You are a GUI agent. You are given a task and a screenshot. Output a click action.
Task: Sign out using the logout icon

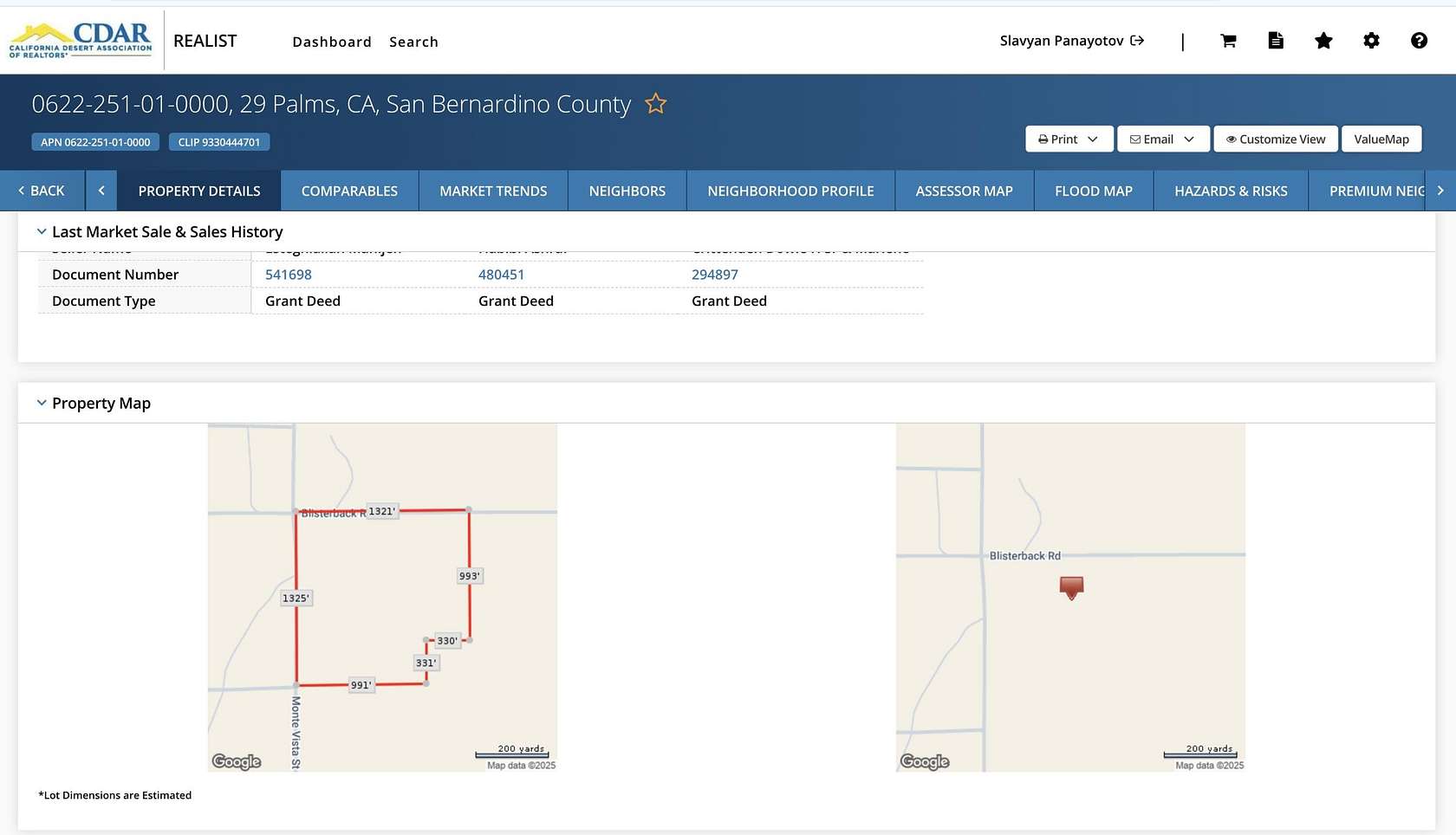1138,40
